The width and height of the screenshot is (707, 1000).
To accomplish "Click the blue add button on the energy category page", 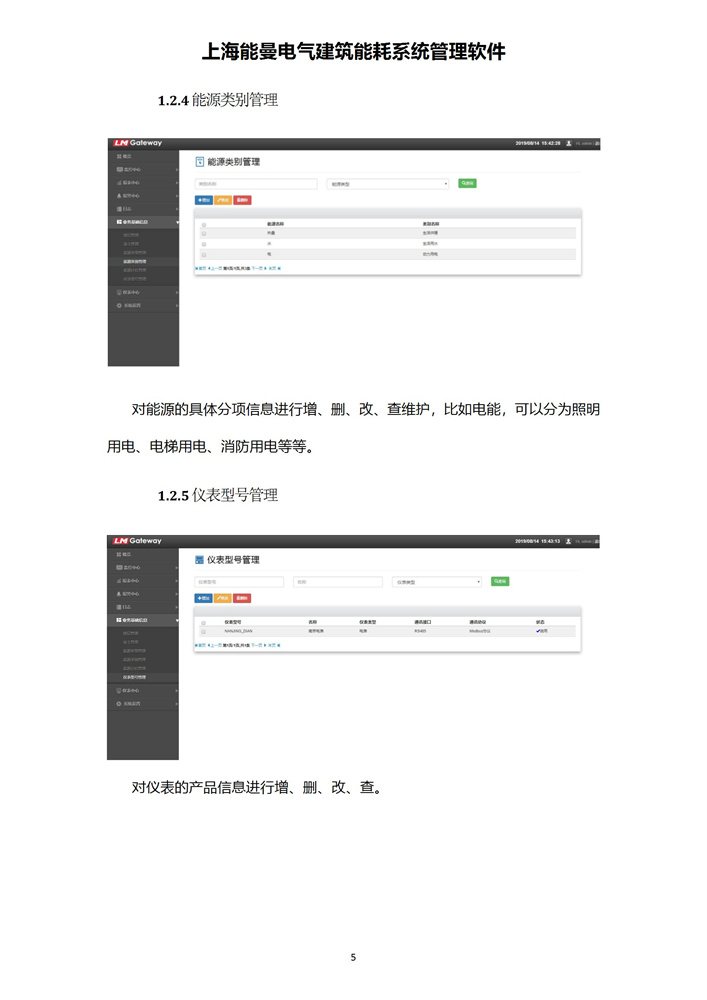I will [x=203, y=200].
